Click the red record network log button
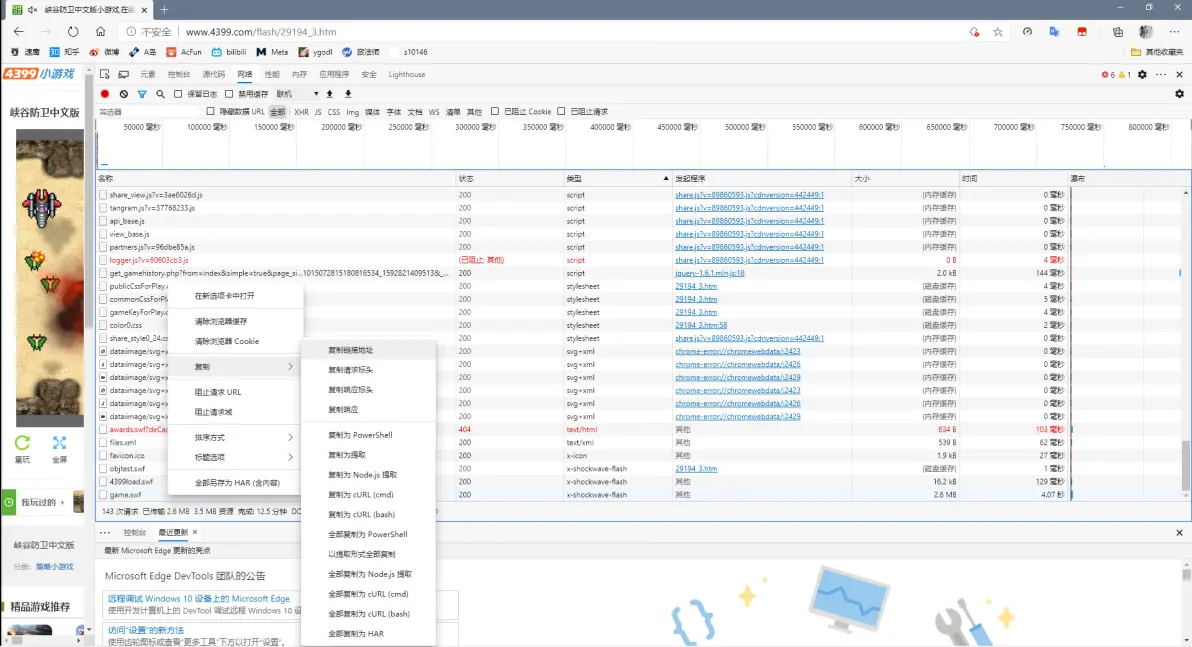1192x647 pixels. tap(105, 94)
